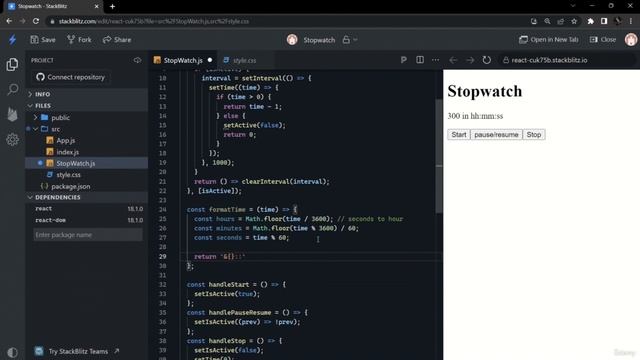The height and width of the screenshot is (360, 640).
Task: Click the Start button in preview
Action: [x=459, y=135]
